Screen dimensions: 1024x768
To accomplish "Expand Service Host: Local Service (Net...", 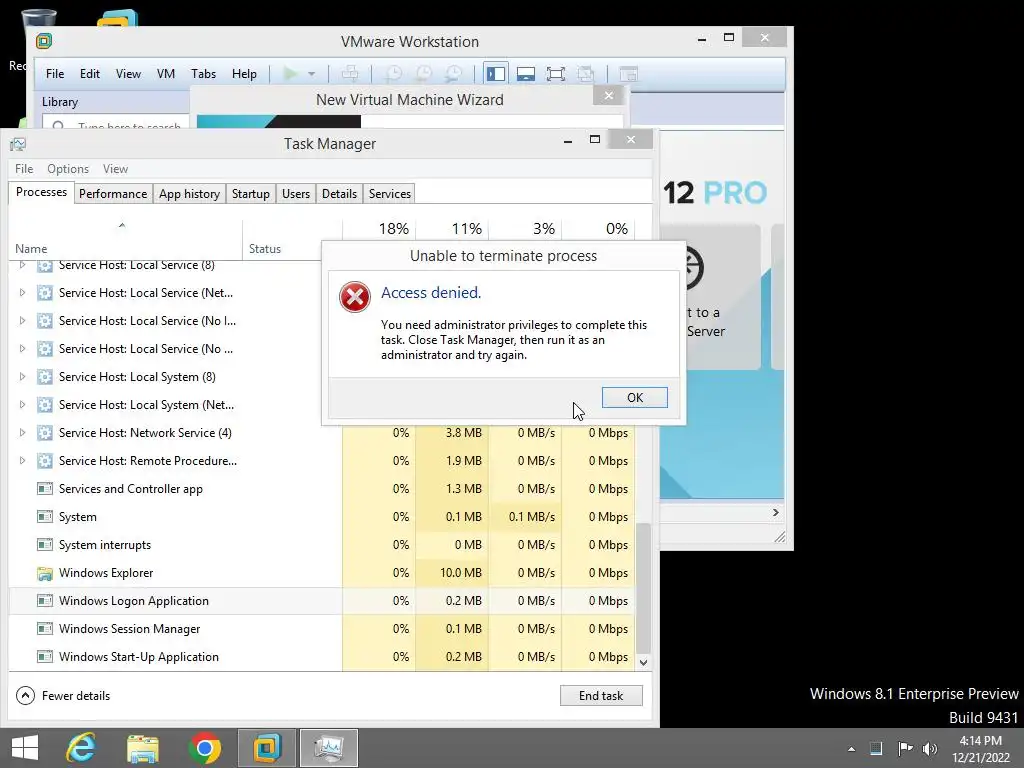I will (22, 293).
